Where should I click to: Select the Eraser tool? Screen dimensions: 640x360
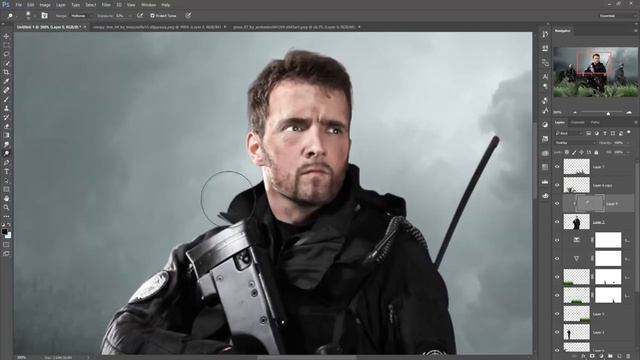6,126
